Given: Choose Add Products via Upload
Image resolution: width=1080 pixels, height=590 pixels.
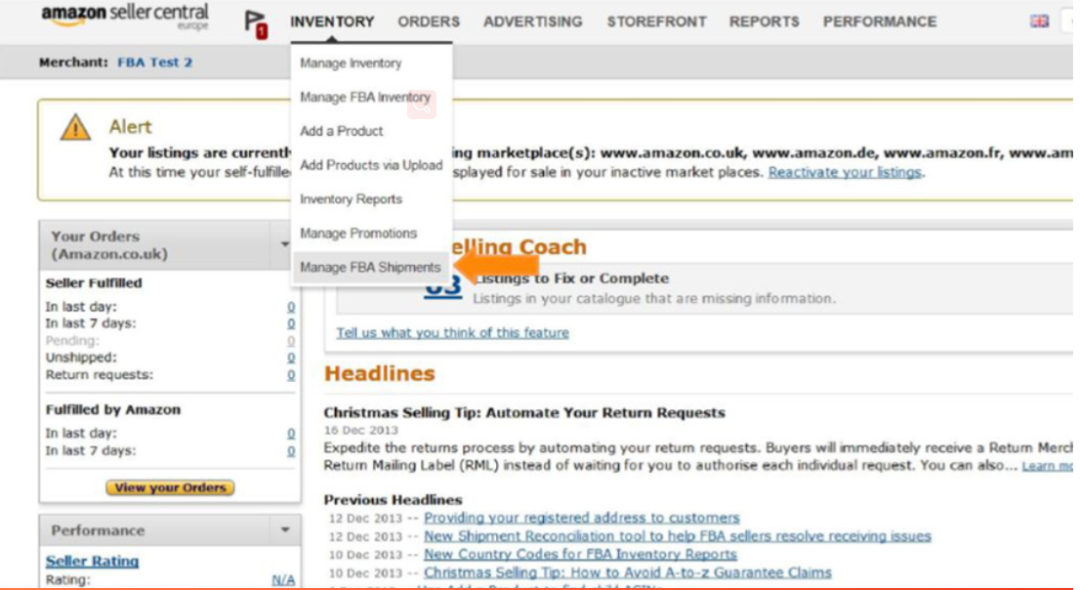Looking at the screenshot, I should coord(371,165).
